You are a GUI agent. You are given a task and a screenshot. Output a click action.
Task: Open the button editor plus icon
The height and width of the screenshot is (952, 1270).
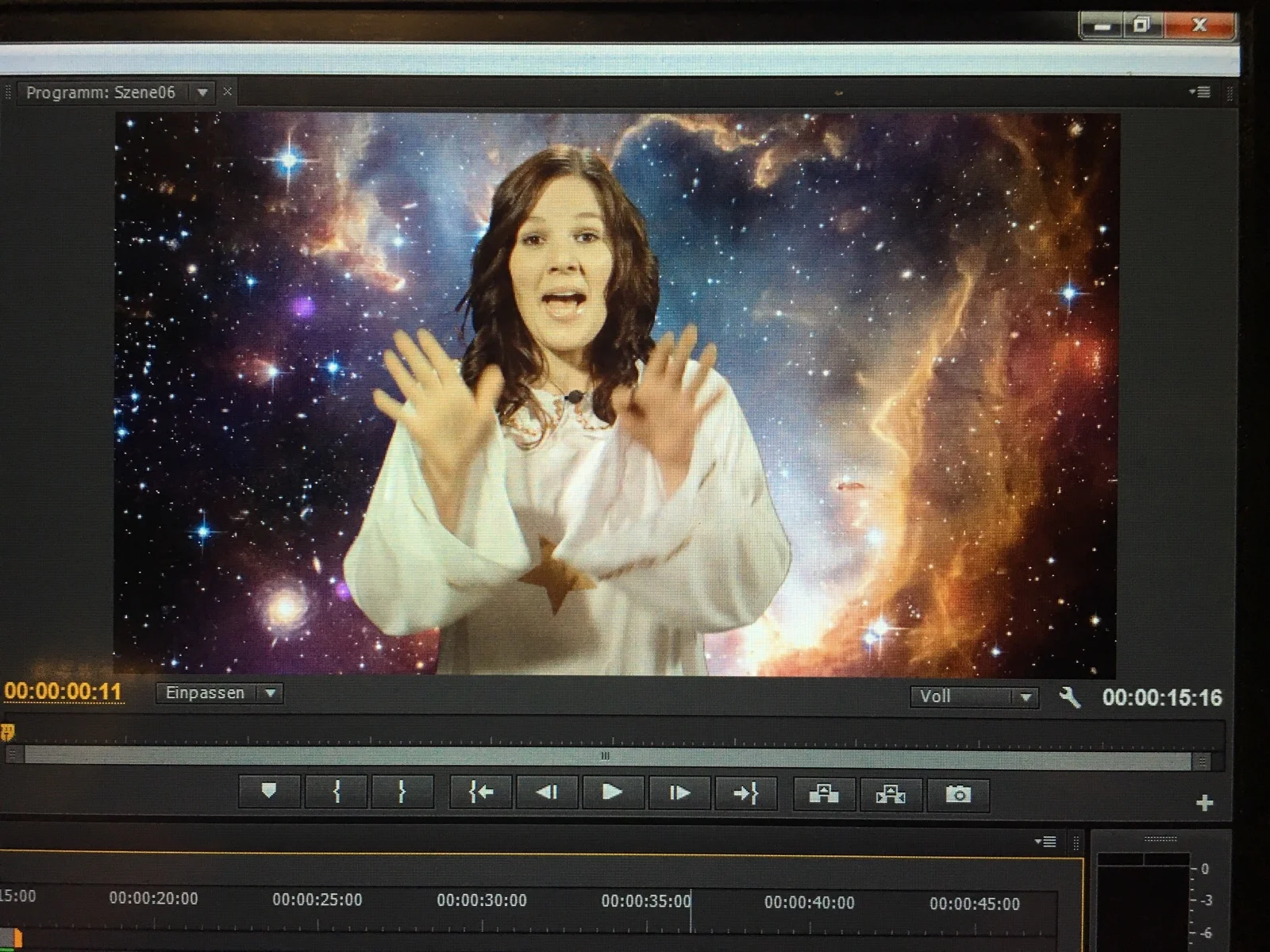coord(1204,804)
